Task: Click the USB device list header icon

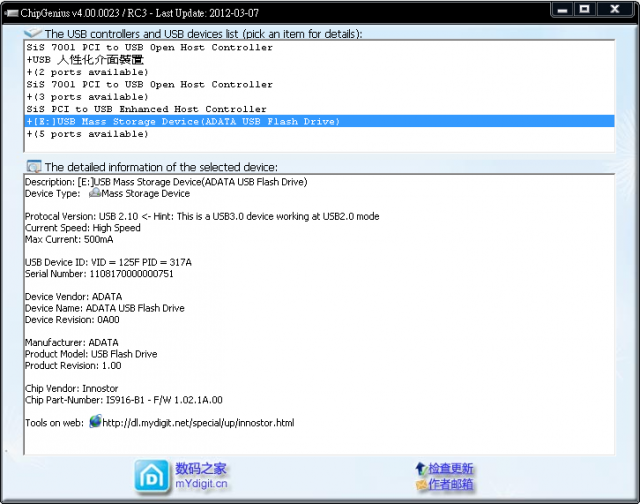Action: pyautogui.click(x=33, y=33)
